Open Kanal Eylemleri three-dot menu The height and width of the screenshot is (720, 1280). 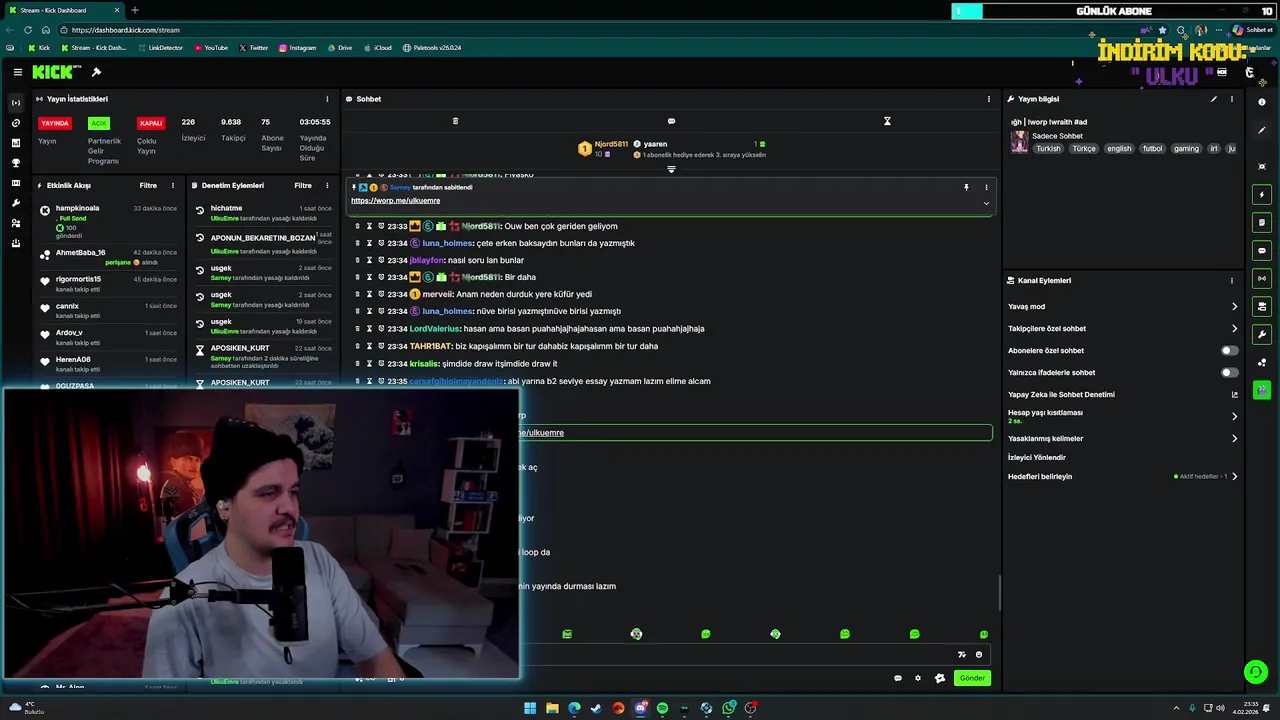1232,281
